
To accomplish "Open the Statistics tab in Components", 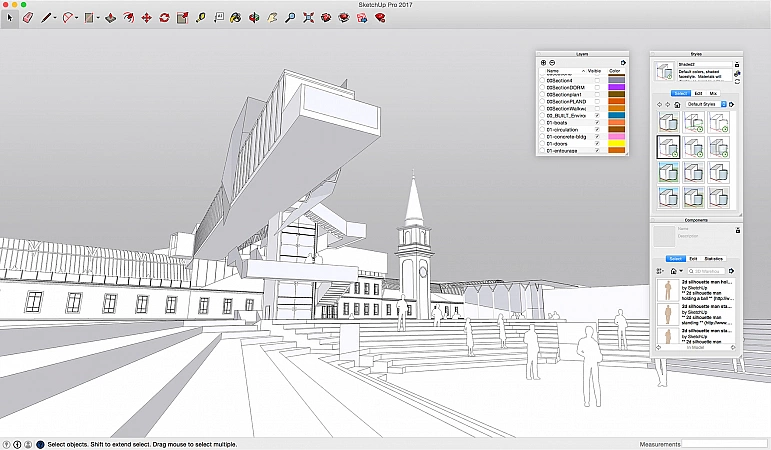I will click(x=713, y=258).
